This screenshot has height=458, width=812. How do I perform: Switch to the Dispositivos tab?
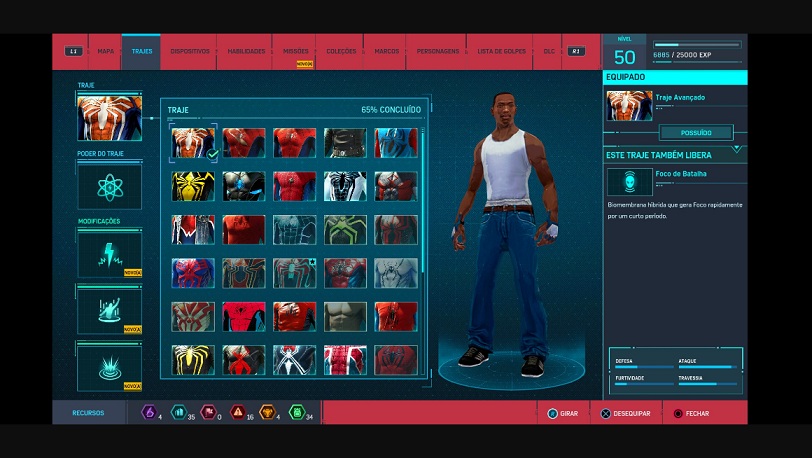click(x=190, y=51)
